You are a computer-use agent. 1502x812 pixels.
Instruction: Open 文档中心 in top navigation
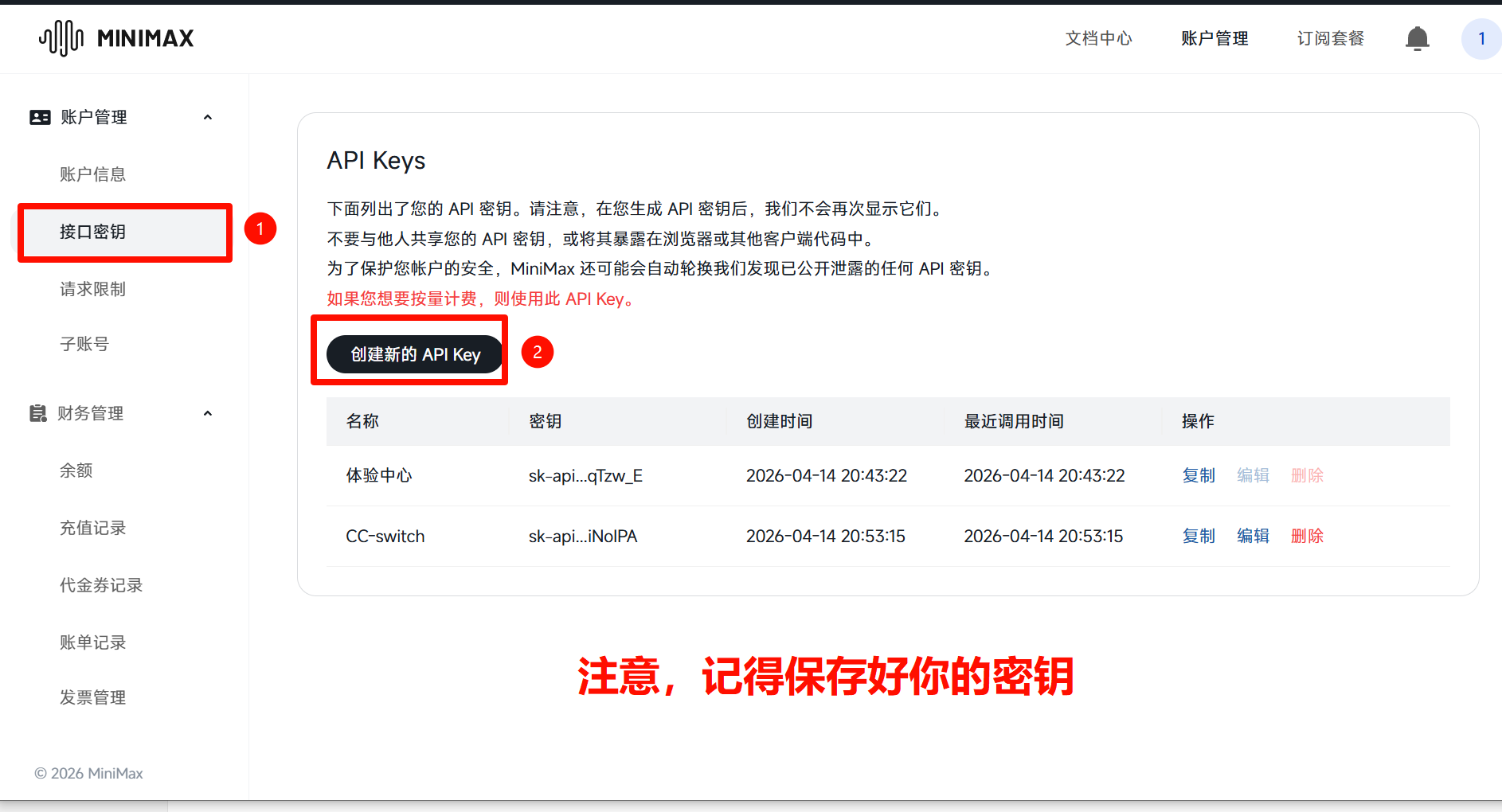[1098, 38]
